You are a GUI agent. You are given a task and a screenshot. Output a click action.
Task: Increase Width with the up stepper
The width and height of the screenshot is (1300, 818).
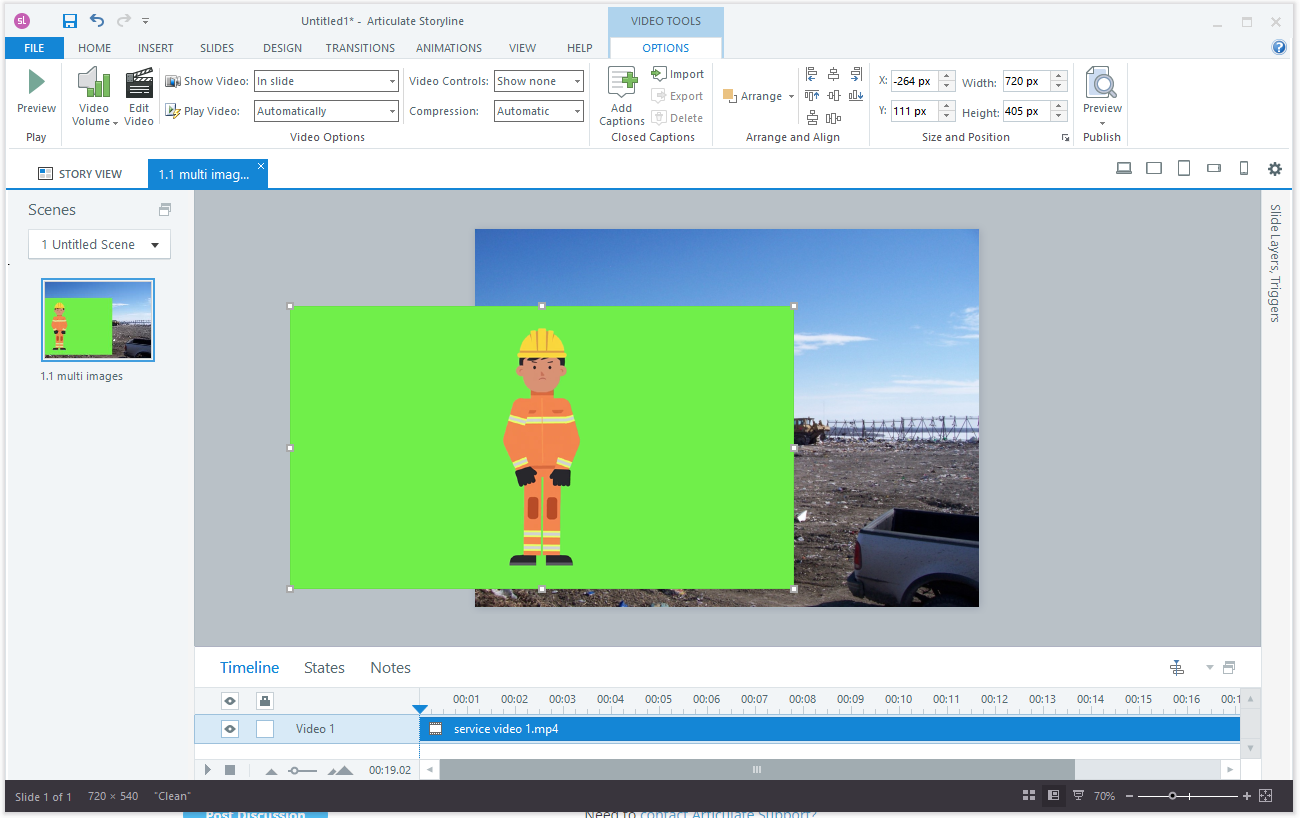[x=1059, y=76]
